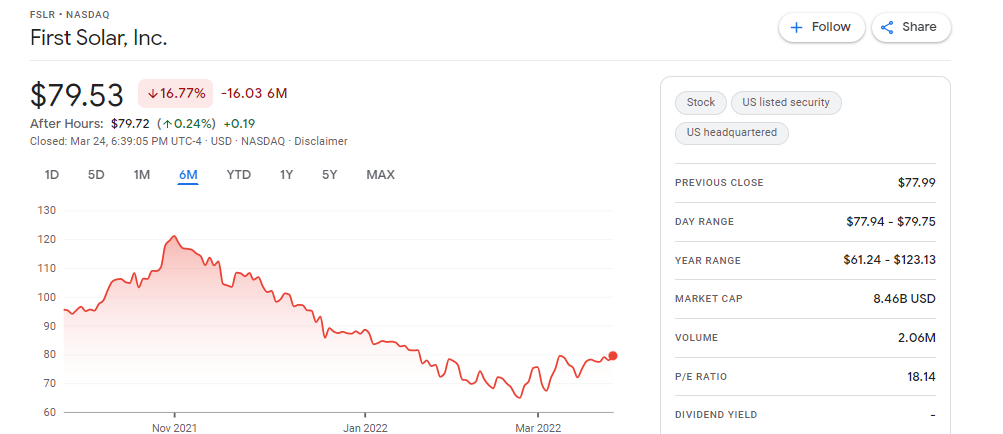Image resolution: width=1003 pixels, height=434 pixels.
Task: Click the MARKET CAP label
Action: tap(709, 299)
